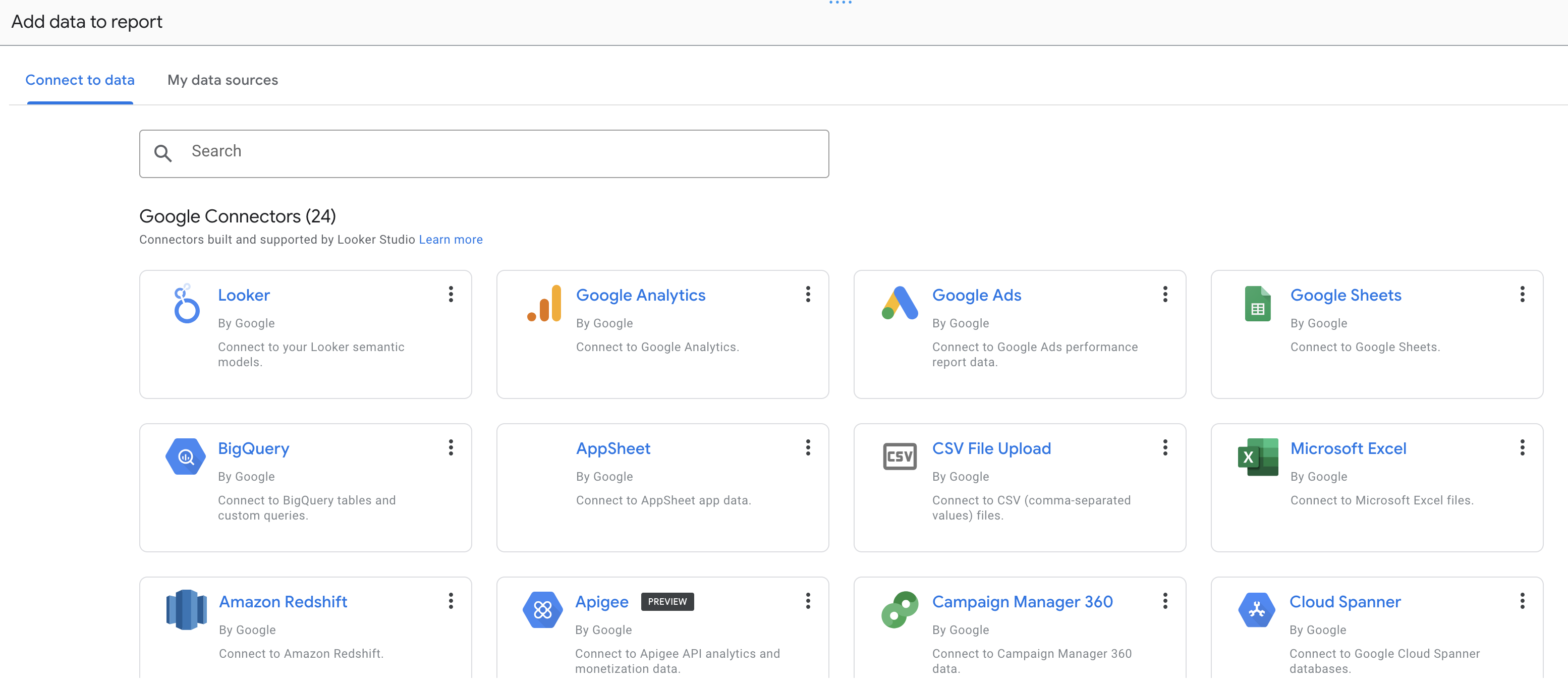Focus the Search connectors input field
1568x686 pixels.
[484, 153]
